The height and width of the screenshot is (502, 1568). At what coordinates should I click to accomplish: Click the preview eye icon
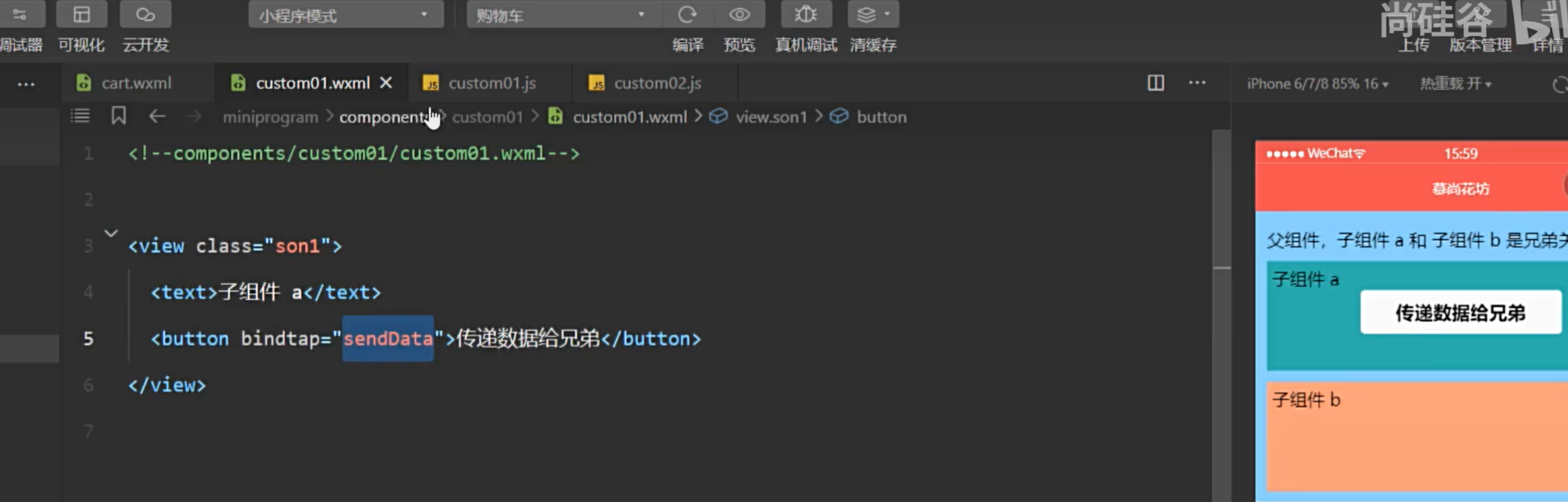click(x=740, y=15)
